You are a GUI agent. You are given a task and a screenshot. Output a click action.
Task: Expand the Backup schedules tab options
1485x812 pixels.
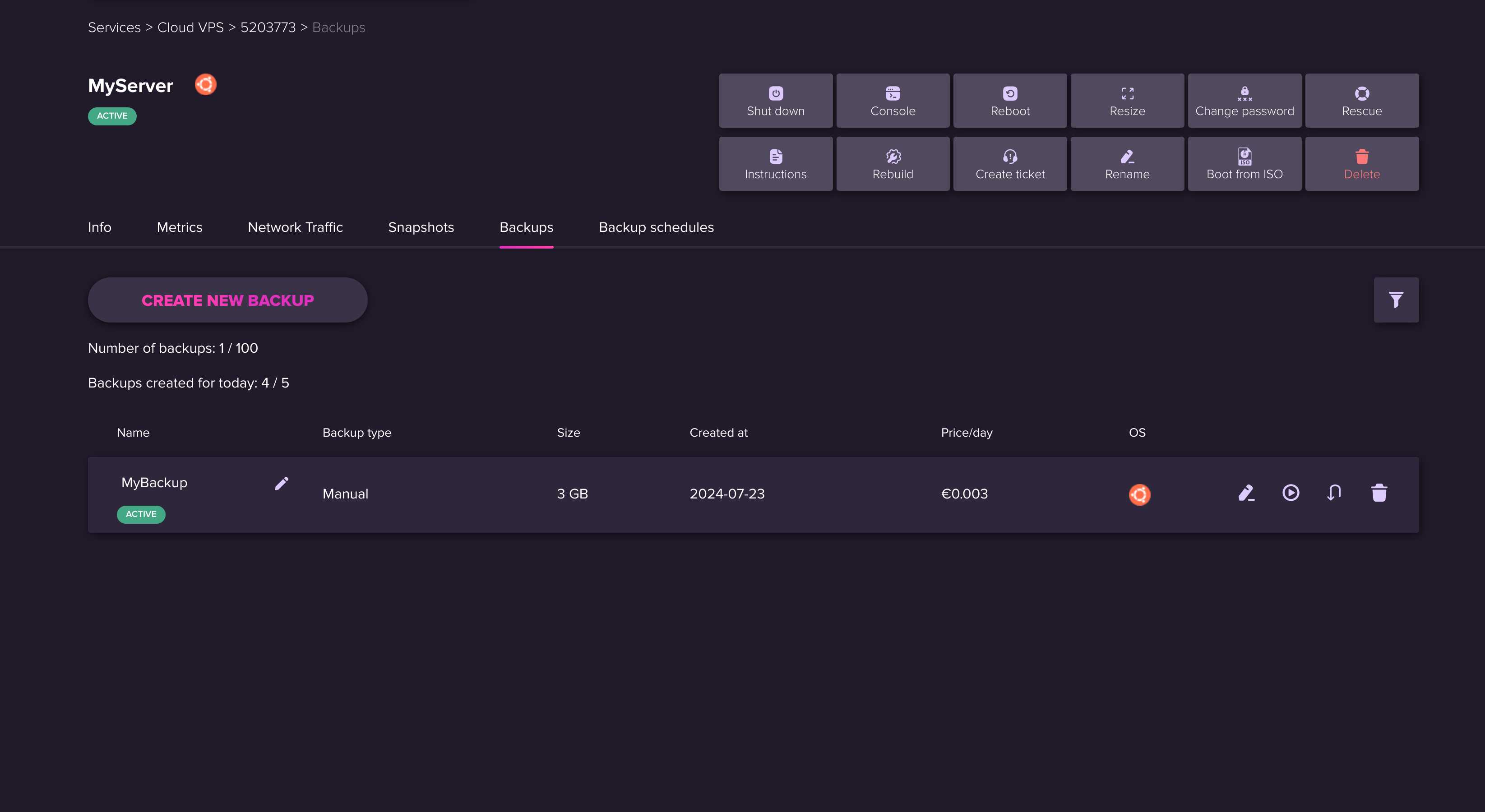coord(656,227)
